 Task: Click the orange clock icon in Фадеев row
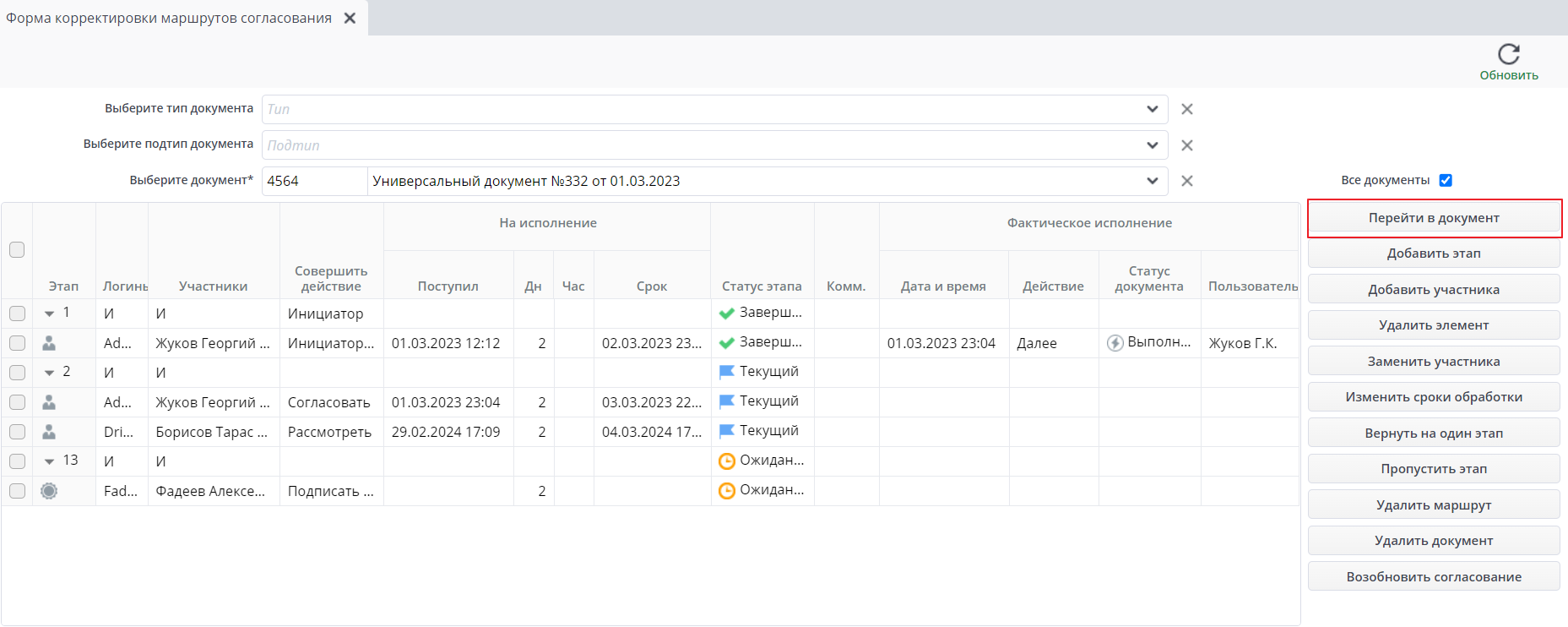point(726,491)
